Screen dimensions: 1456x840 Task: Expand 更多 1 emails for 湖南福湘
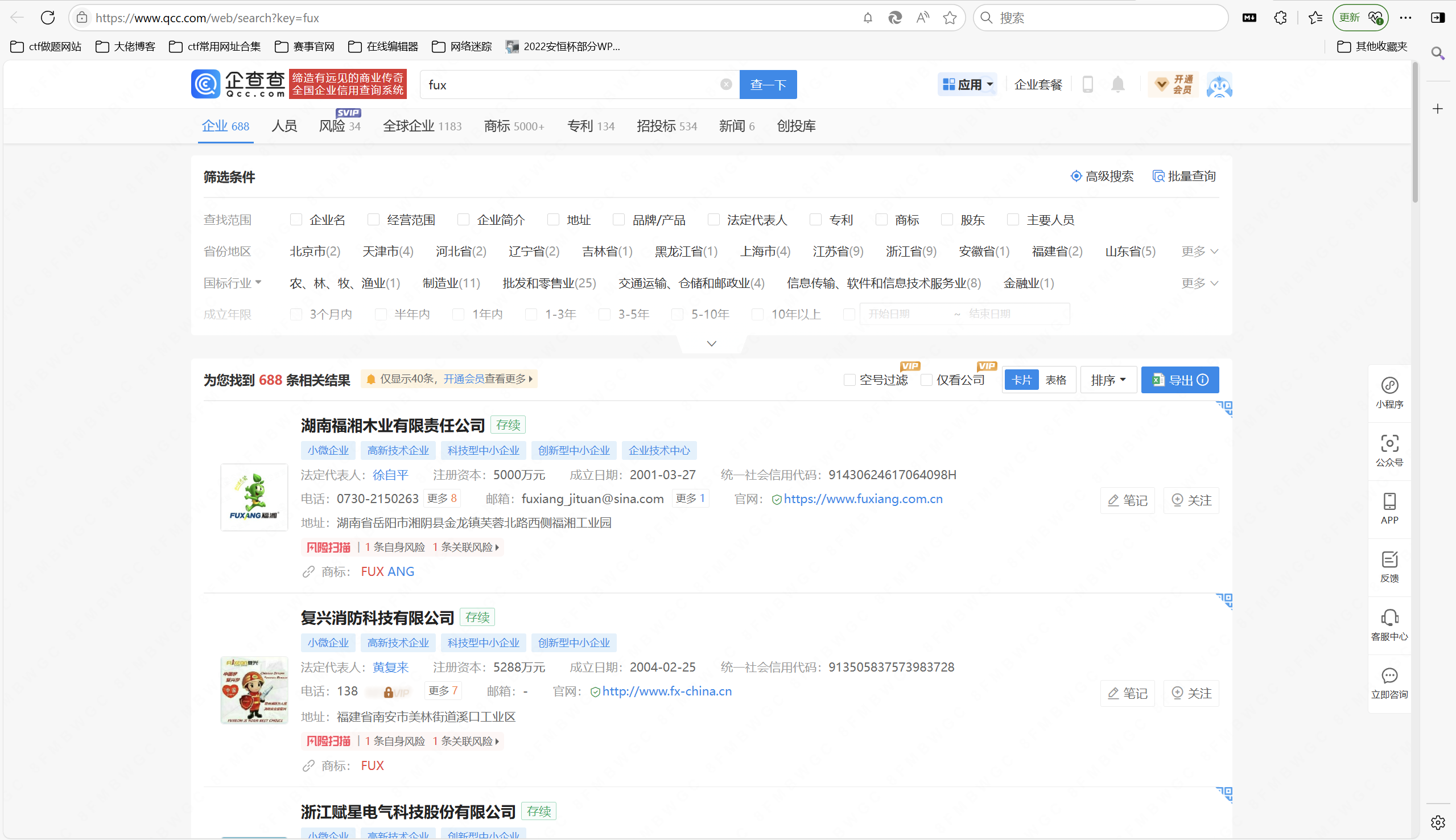[x=690, y=498]
